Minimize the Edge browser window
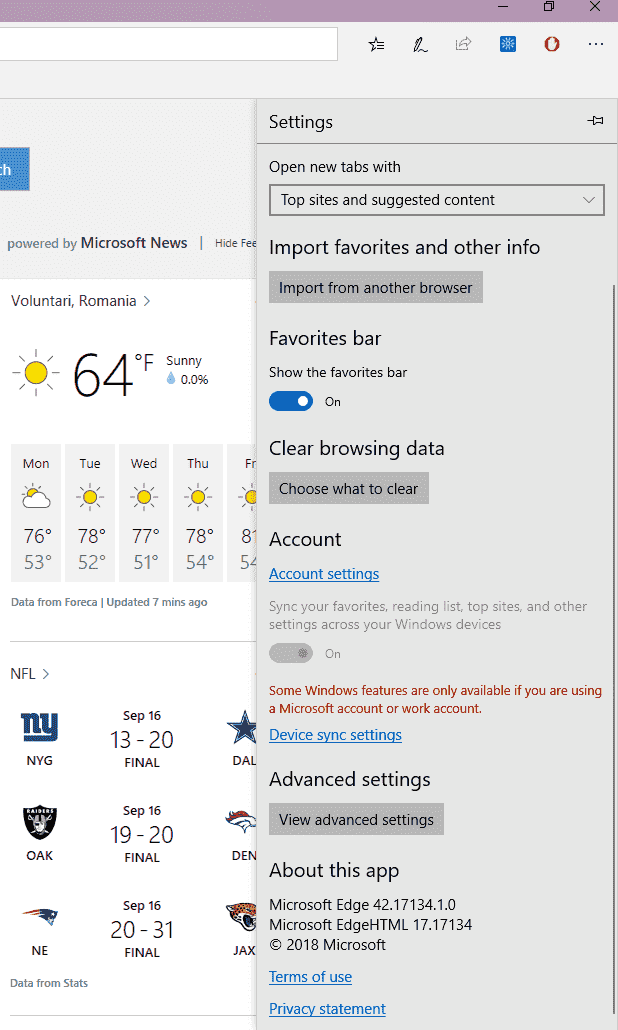The image size is (618, 1030). [x=503, y=7]
